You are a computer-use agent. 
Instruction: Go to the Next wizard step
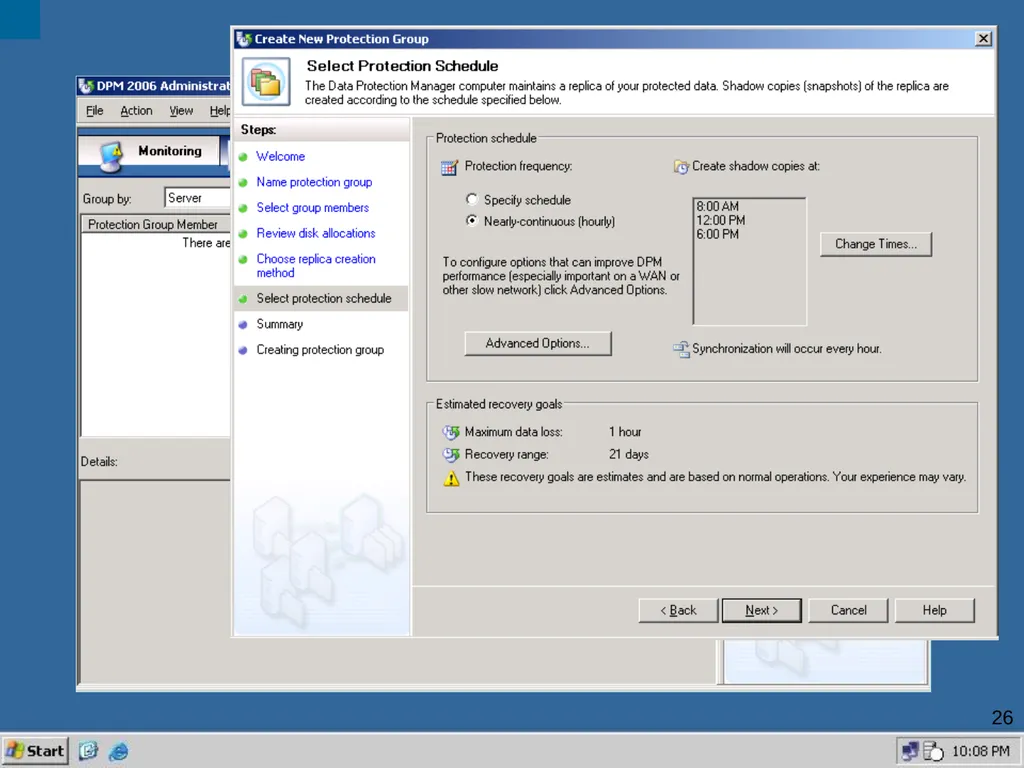[761, 611]
